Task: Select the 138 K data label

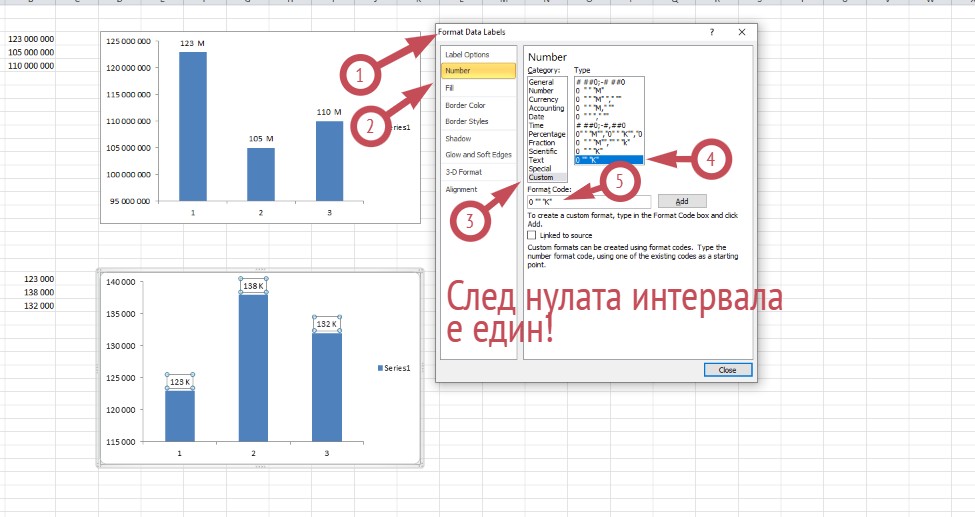Action: point(253,287)
